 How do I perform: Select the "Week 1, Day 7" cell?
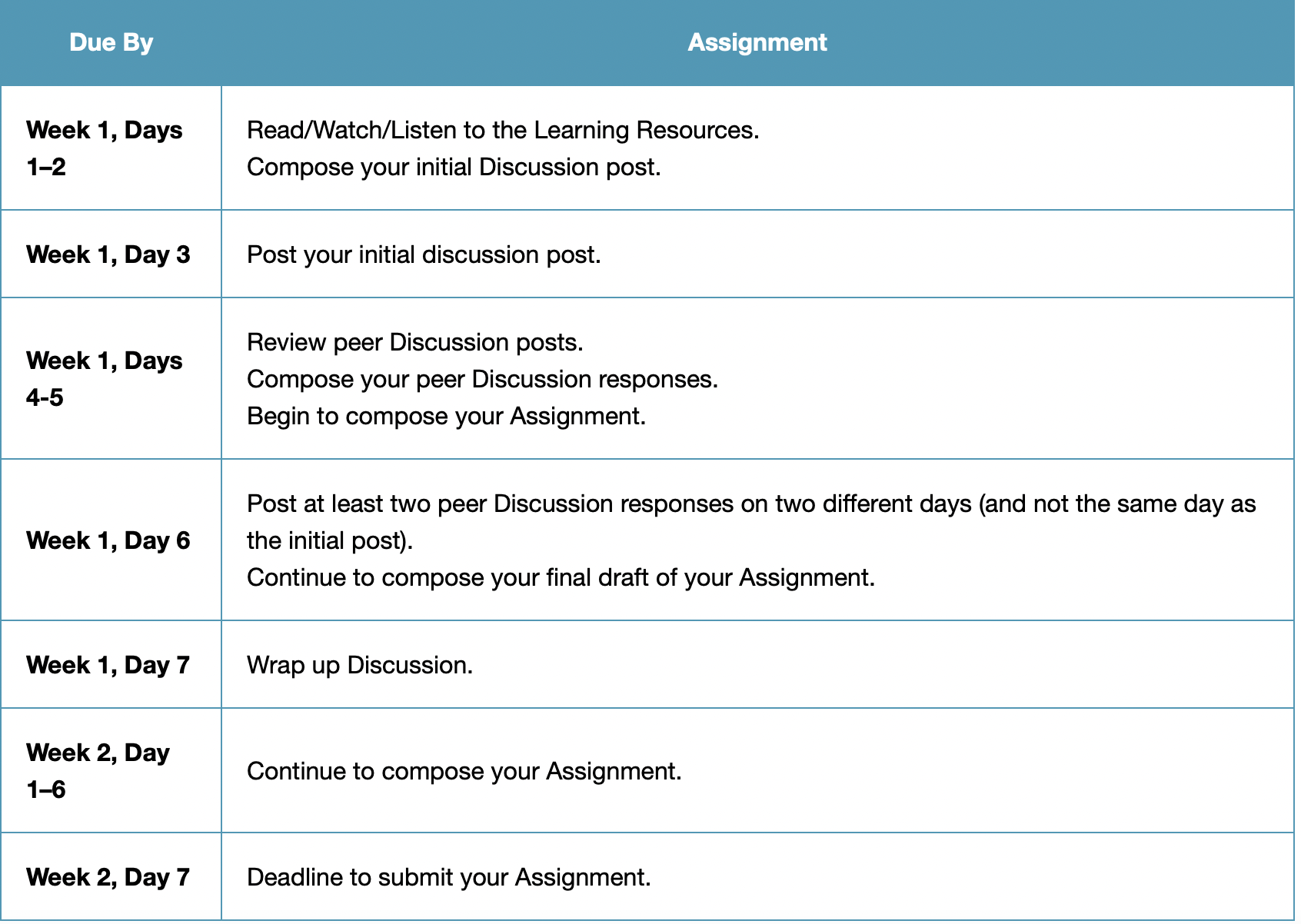pyautogui.click(x=111, y=665)
